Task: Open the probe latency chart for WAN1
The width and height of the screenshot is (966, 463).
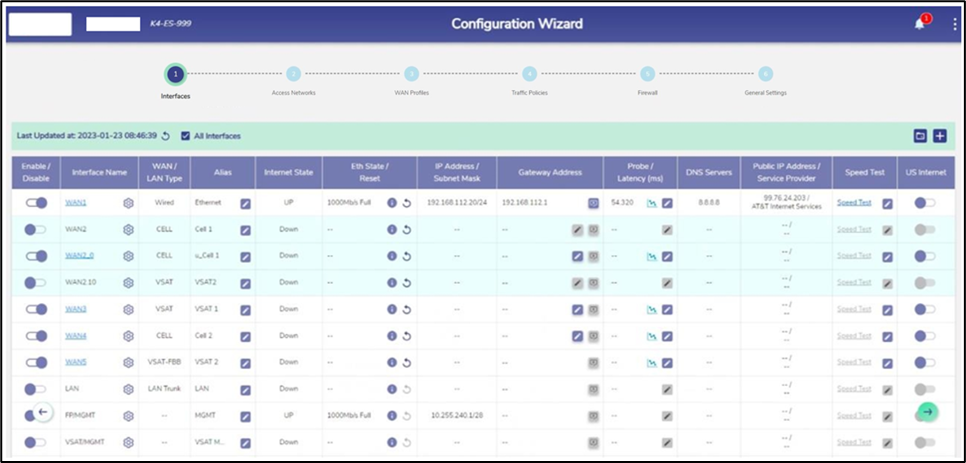Action: click(x=652, y=203)
